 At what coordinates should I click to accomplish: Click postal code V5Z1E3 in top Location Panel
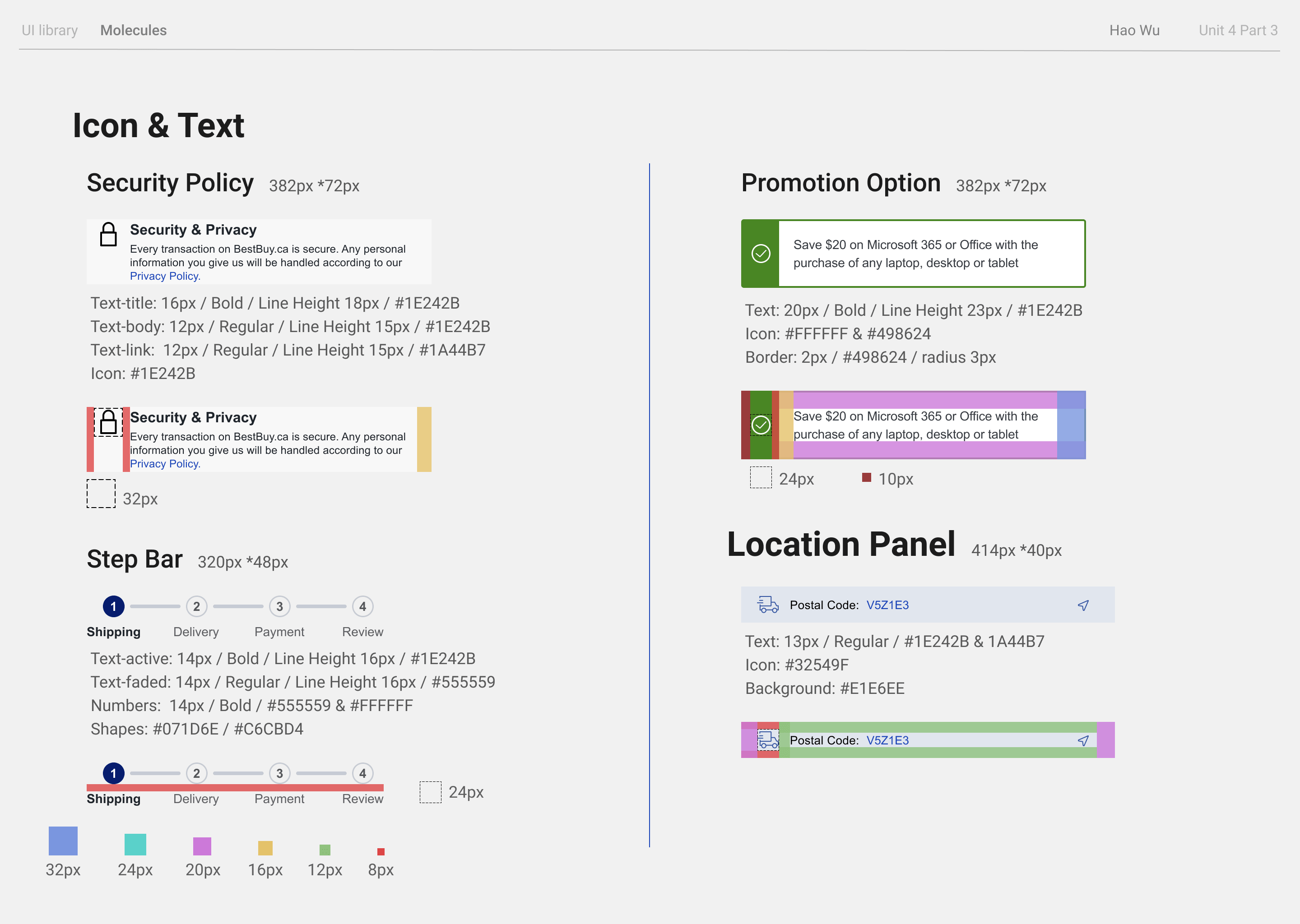tap(887, 605)
